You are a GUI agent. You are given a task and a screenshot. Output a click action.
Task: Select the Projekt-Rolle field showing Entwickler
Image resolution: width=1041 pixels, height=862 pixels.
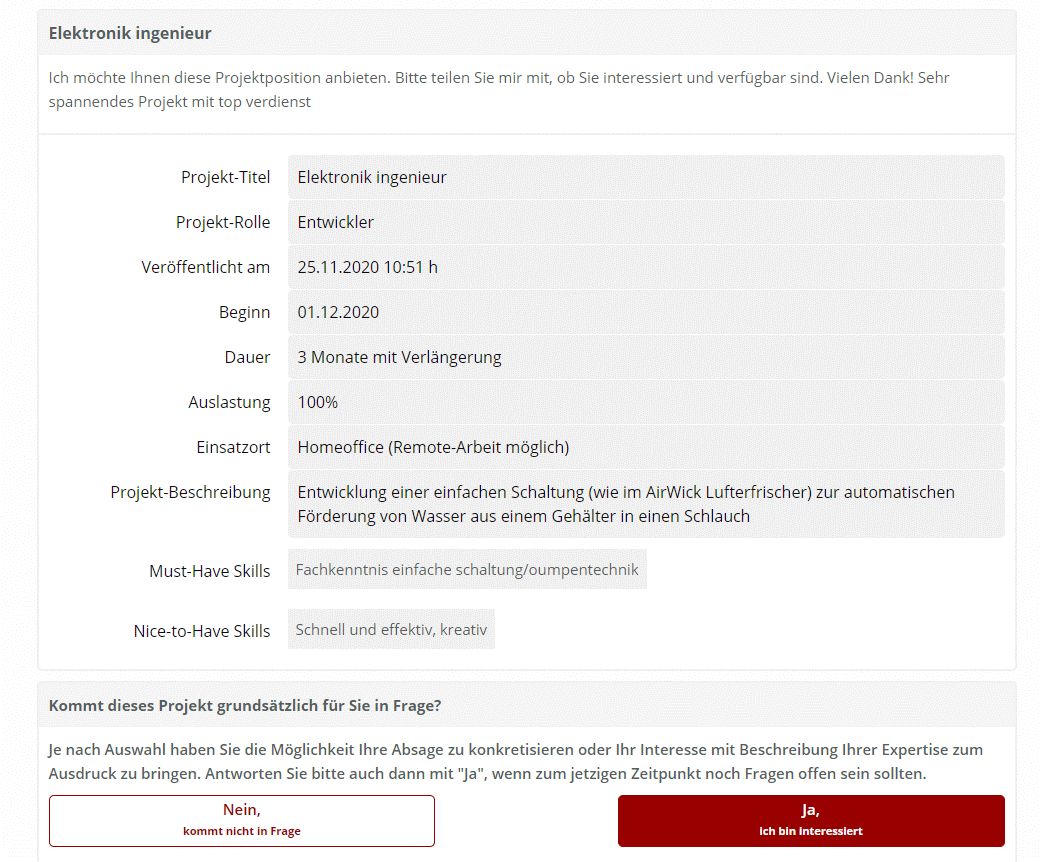[x=645, y=222]
